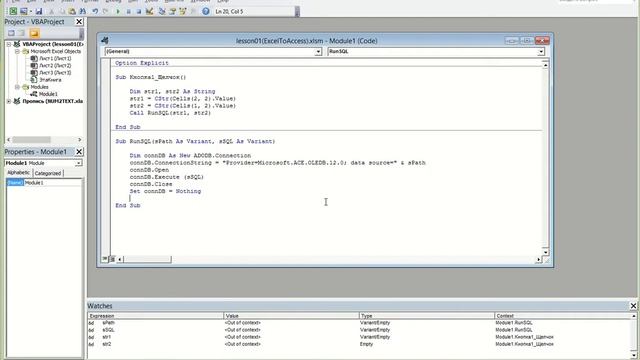Open Find with the binoculars icon
Image resolution: width=640 pixels, height=360 pixels.
tap(83, 11)
